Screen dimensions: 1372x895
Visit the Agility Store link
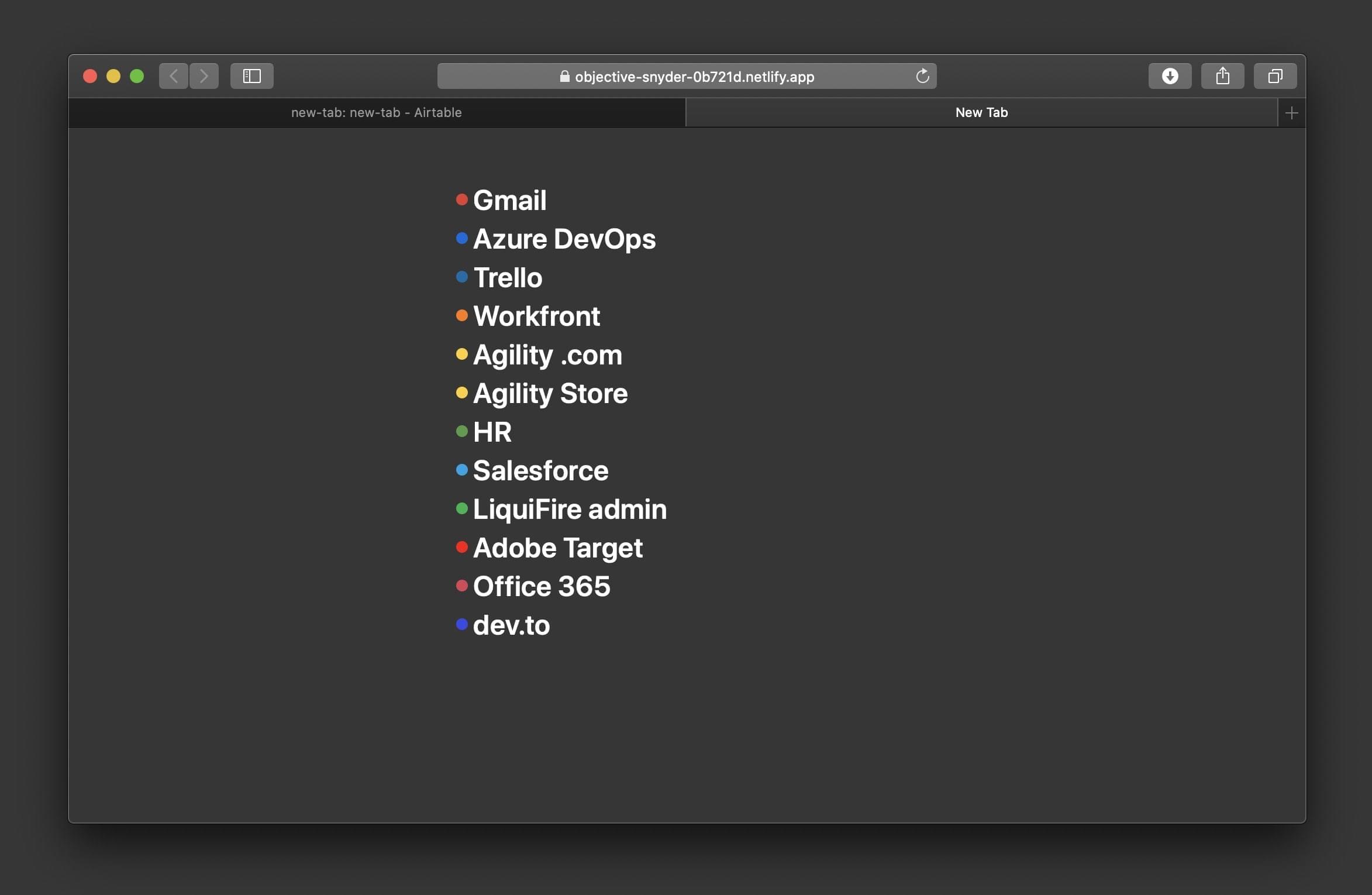point(550,393)
